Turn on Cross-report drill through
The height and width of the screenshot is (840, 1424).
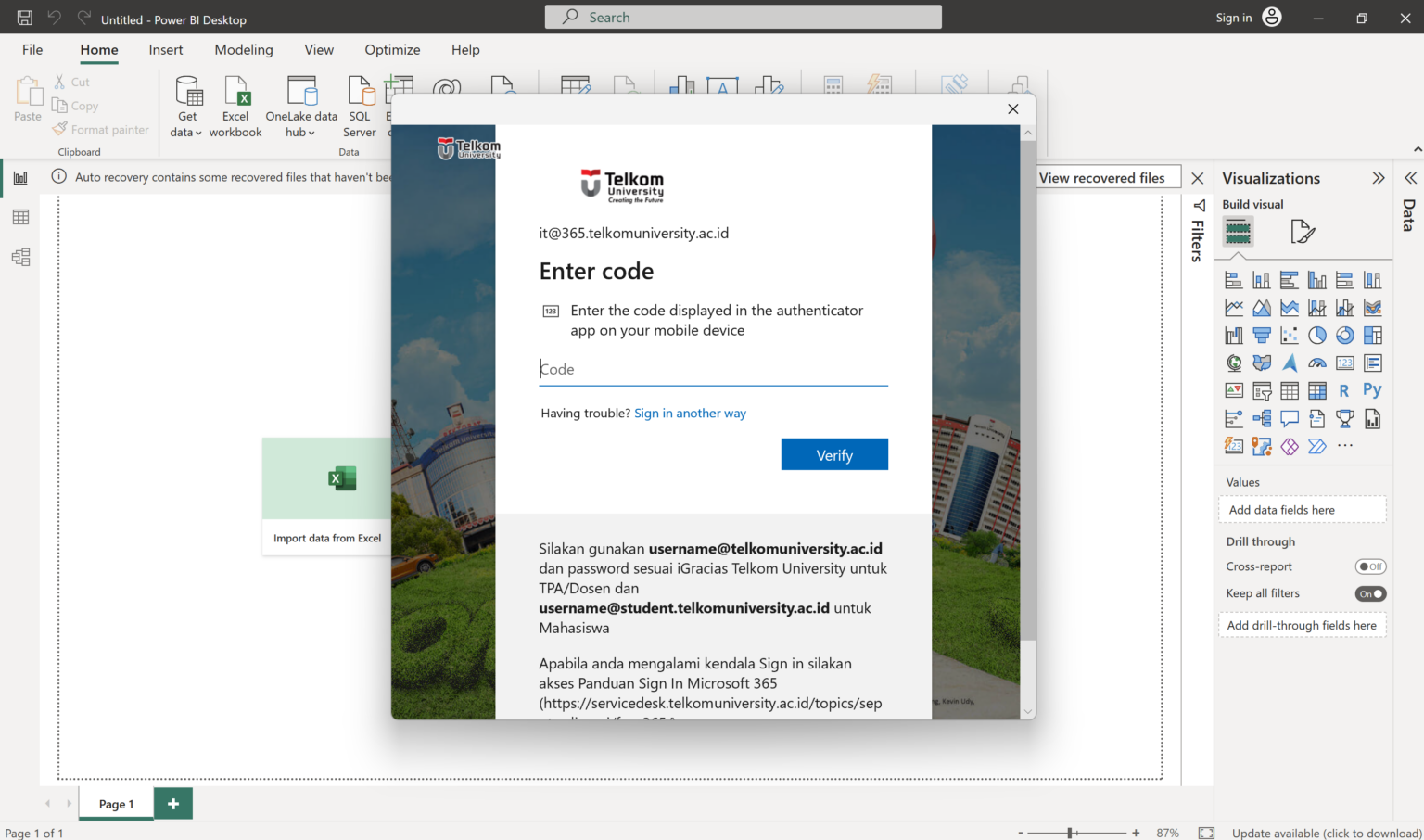(1370, 566)
